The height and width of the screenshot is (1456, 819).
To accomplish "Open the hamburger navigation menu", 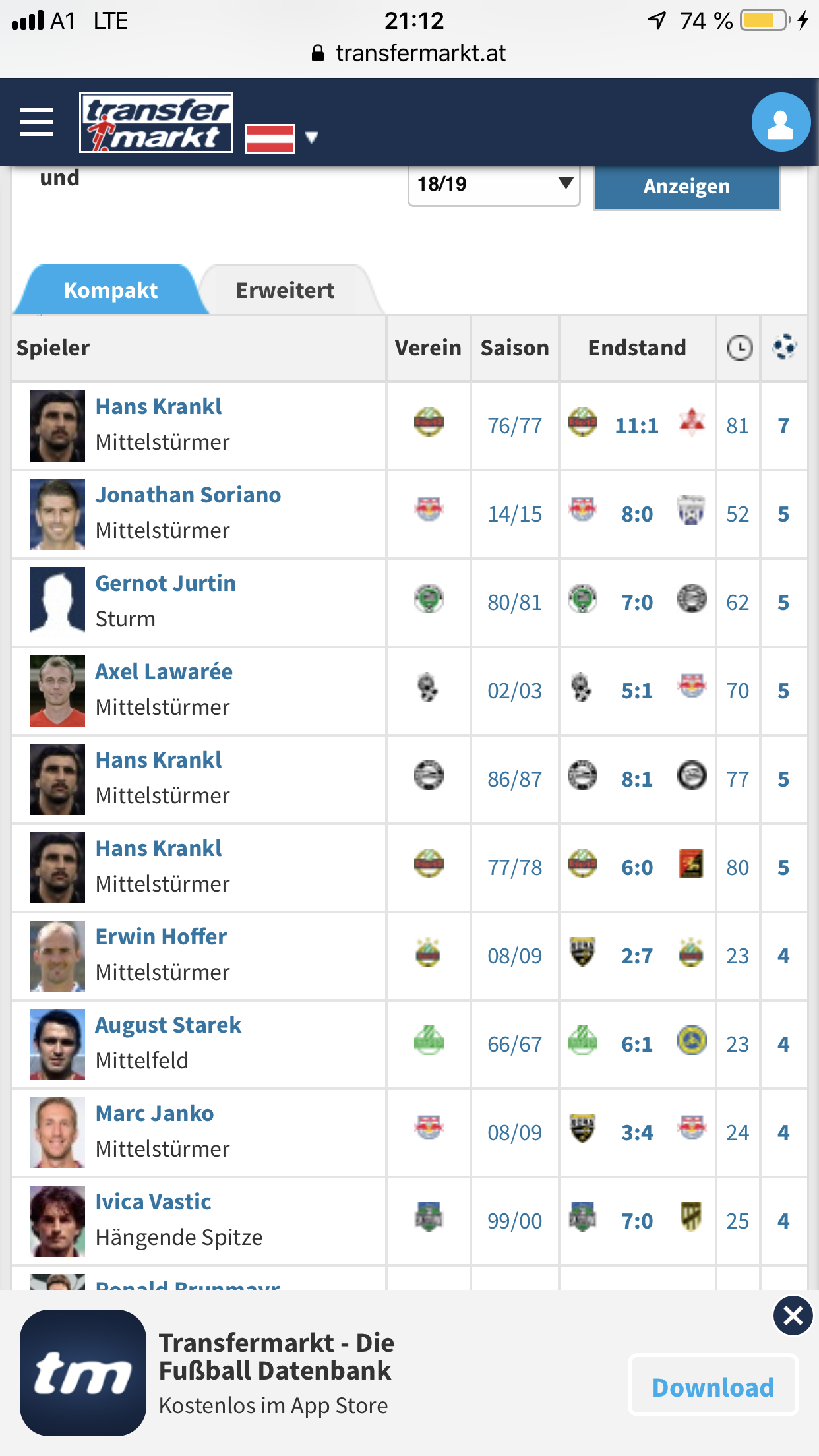I will 36,122.
